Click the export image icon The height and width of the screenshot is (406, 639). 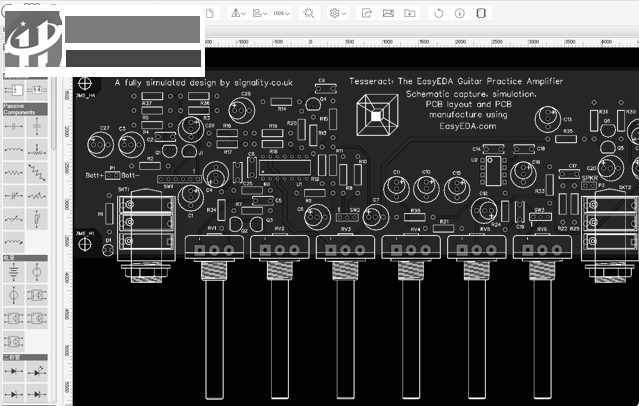coord(388,13)
